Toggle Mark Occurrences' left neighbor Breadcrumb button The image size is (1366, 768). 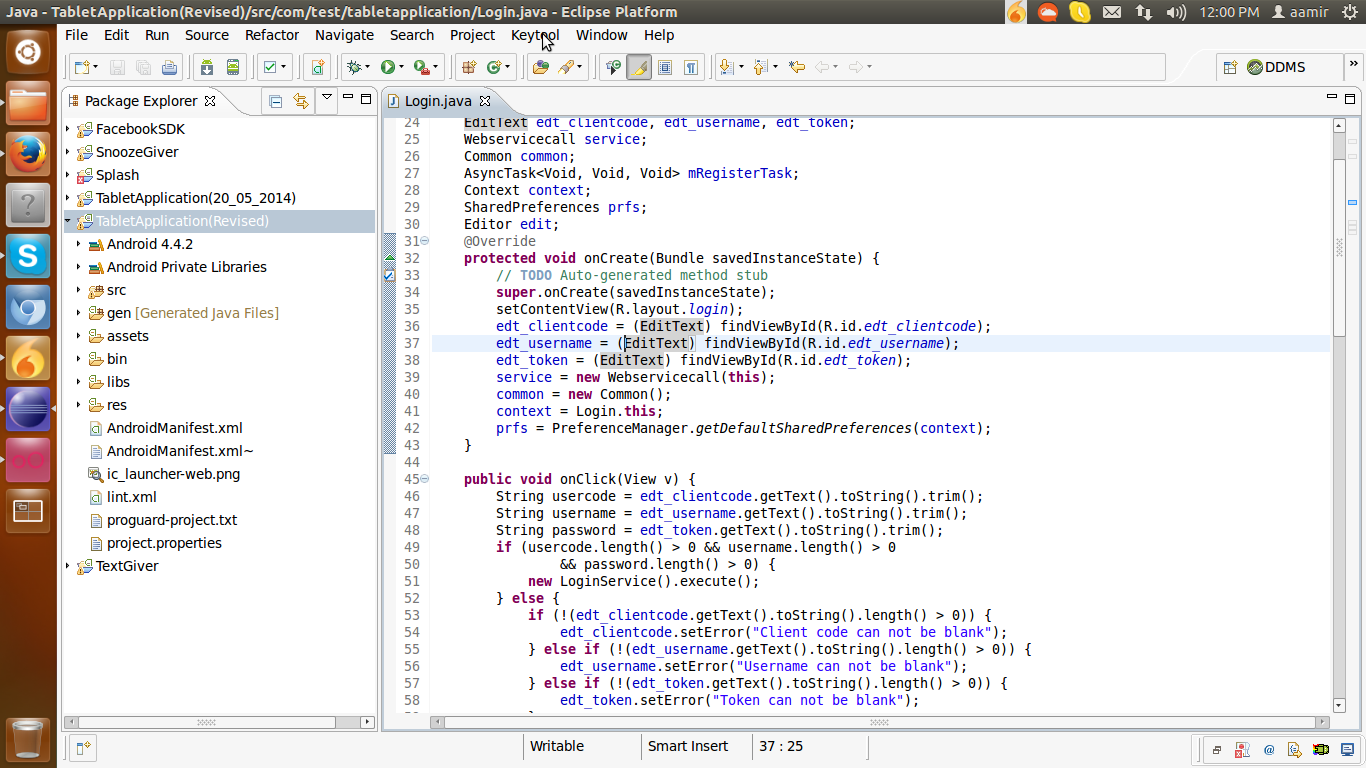click(x=613, y=67)
